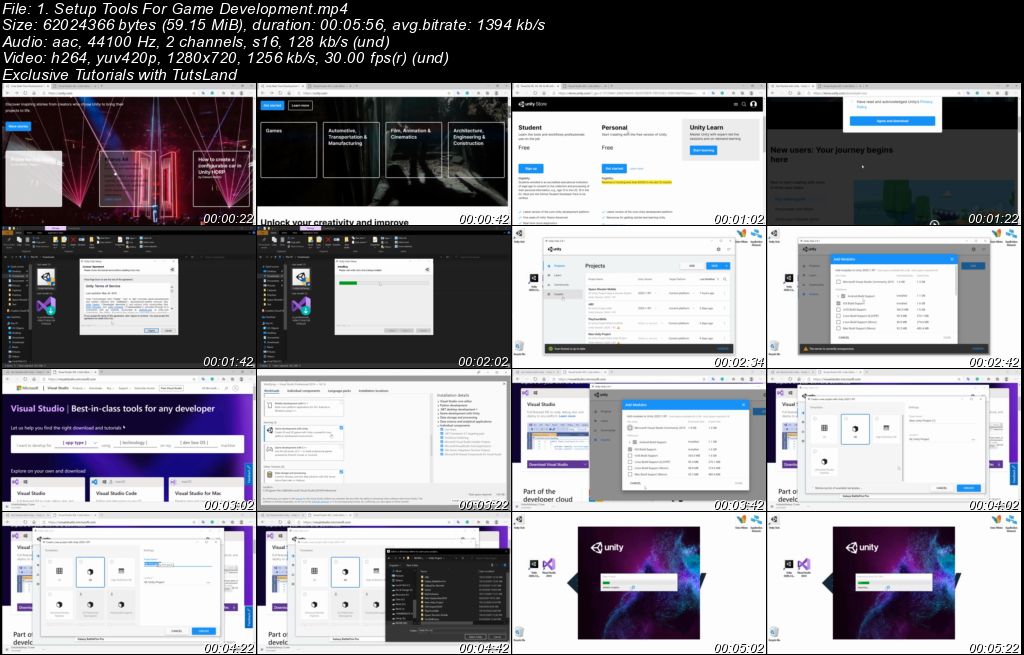Click More stories button in 00:00:22 frame

pos(18,126)
